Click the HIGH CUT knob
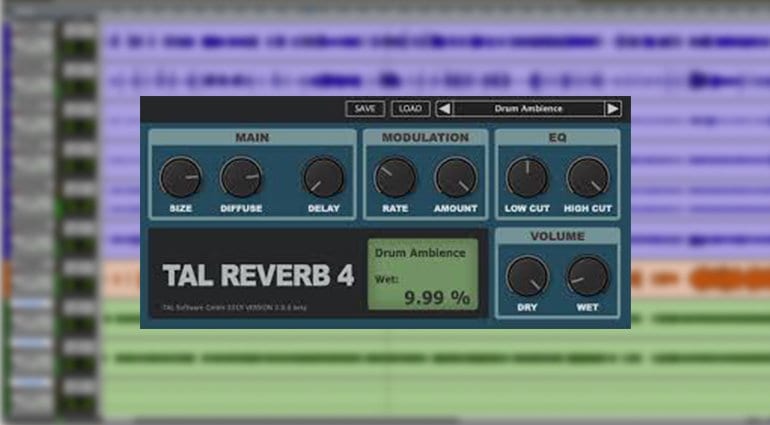The width and height of the screenshot is (770, 425). 587,177
